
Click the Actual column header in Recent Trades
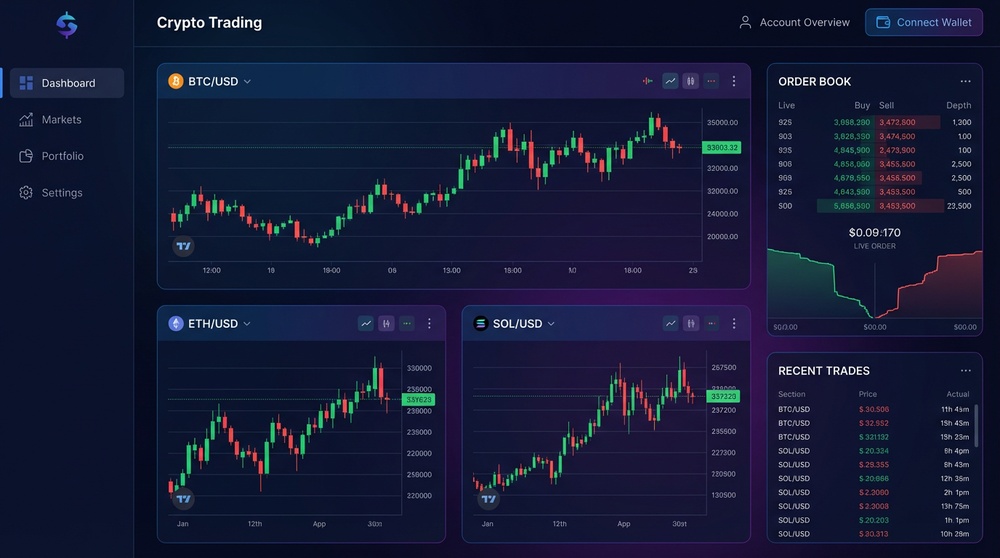point(957,394)
